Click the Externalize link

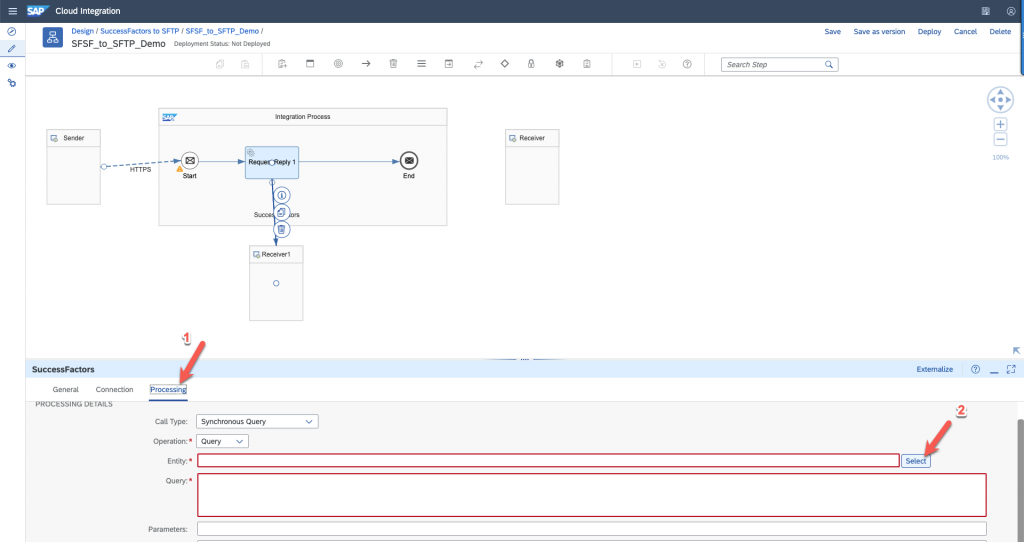click(x=934, y=369)
